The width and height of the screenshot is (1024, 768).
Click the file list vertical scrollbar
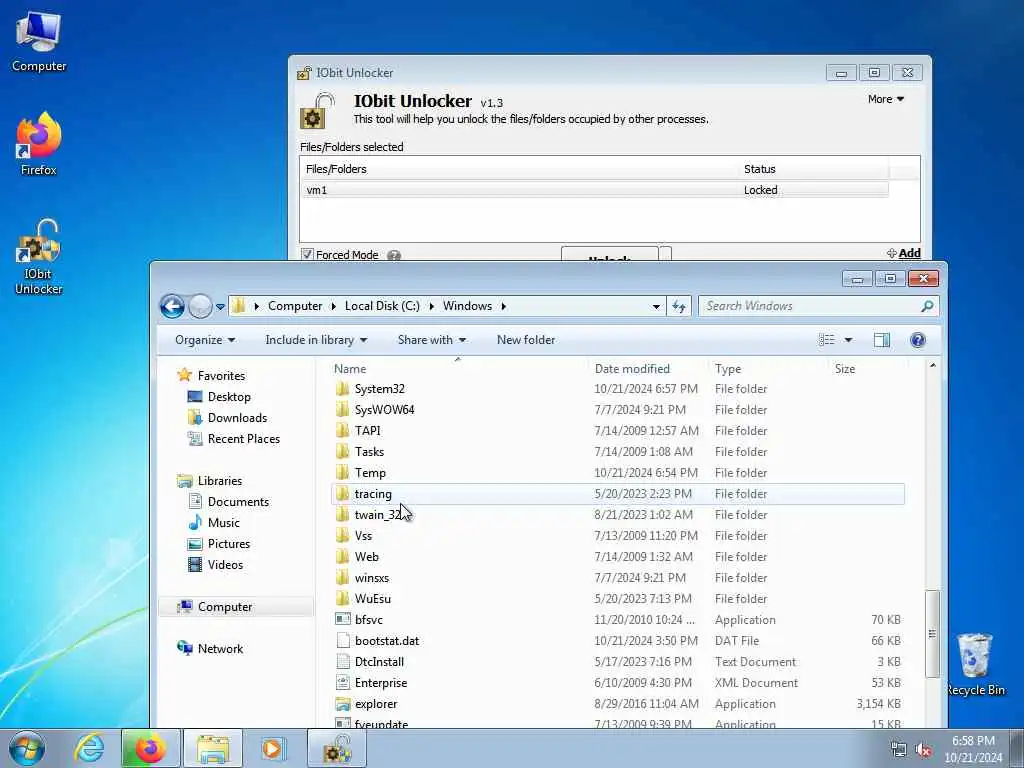click(933, 634)
